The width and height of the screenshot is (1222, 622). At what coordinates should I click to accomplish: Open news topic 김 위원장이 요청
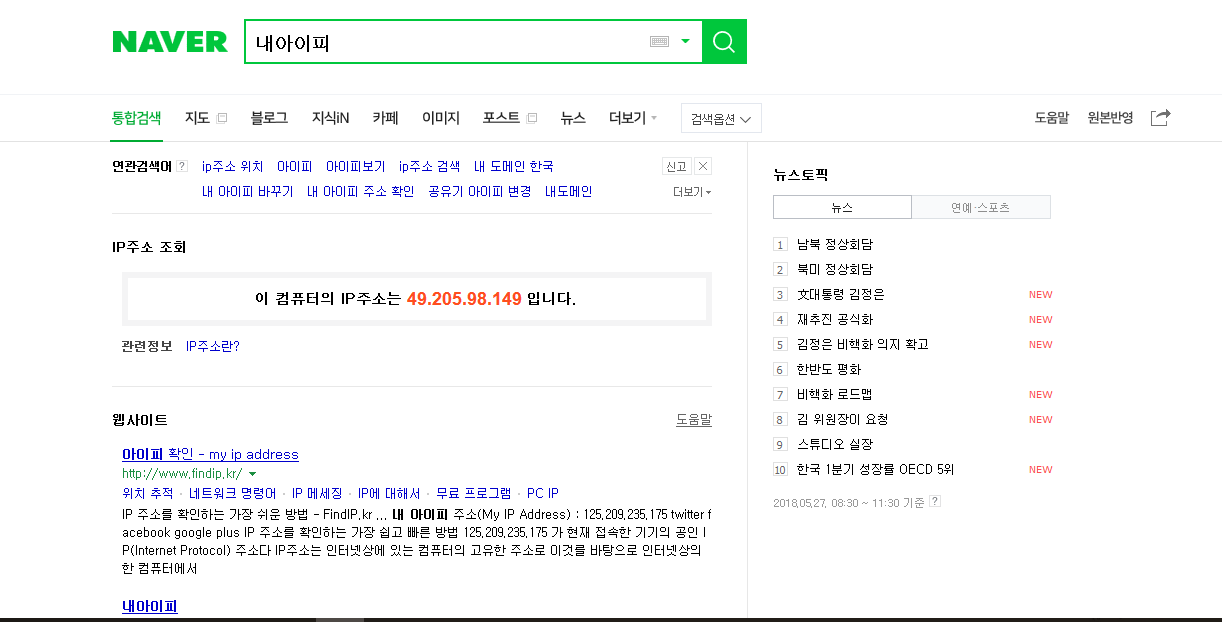pyautogui.click(x=843, y=419)
